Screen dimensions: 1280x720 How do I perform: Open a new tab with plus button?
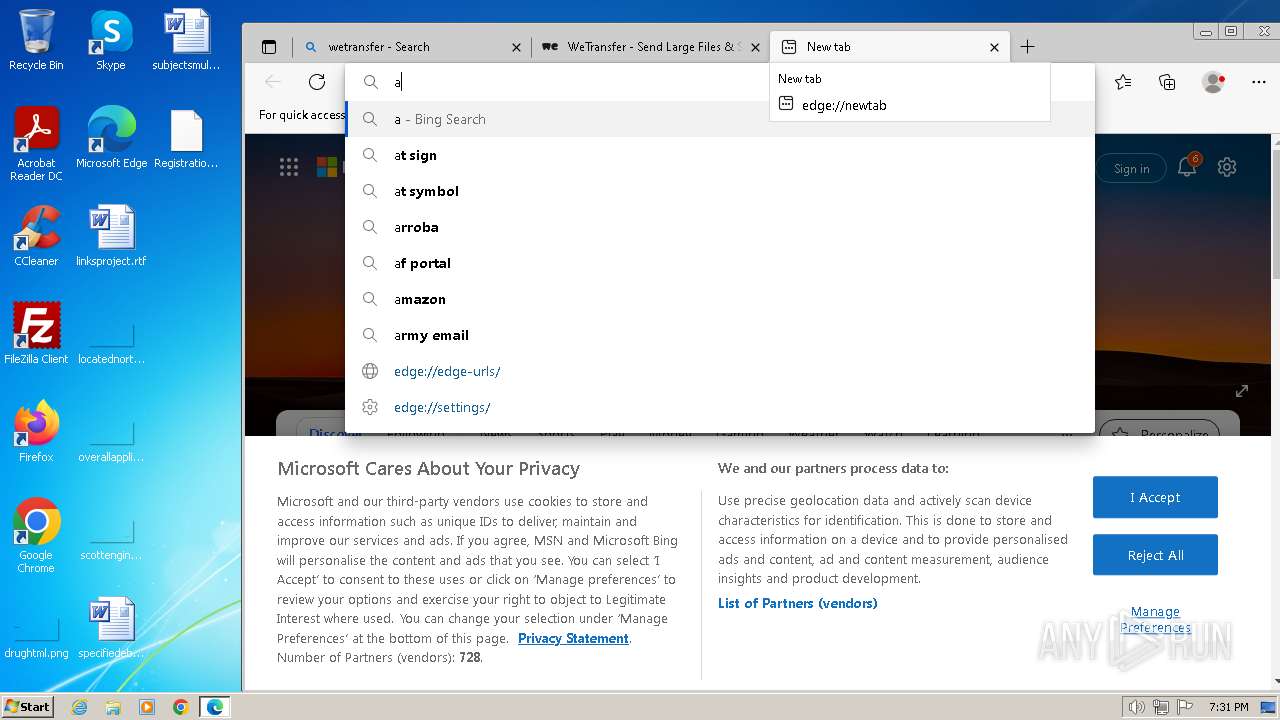(1027, 47)
